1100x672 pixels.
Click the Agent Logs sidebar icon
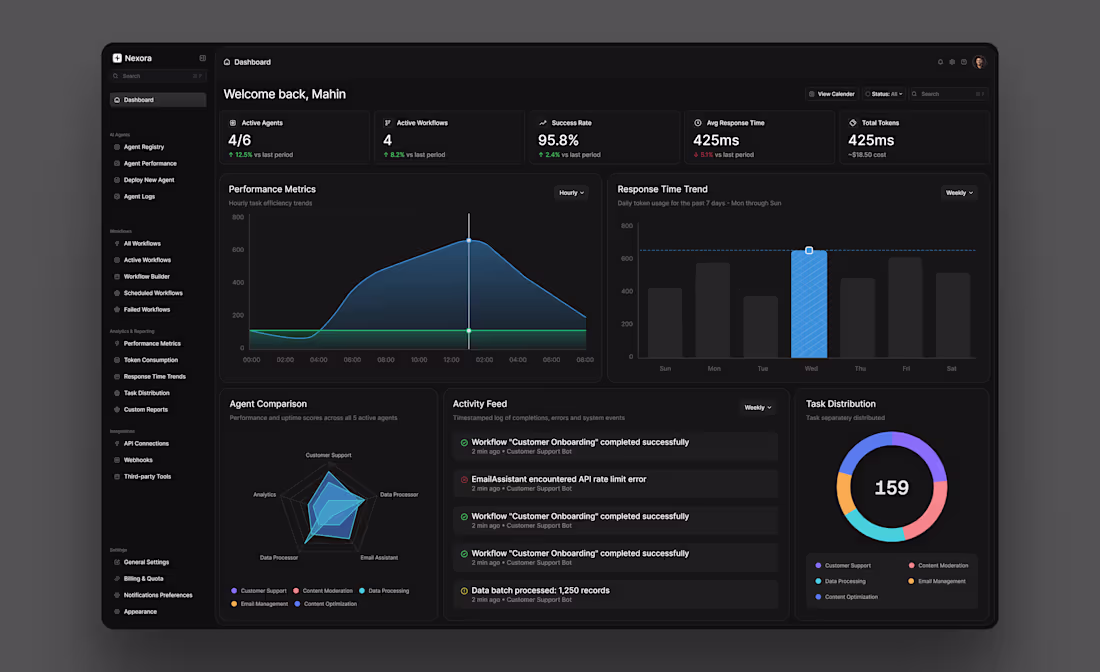click(117, 196)
